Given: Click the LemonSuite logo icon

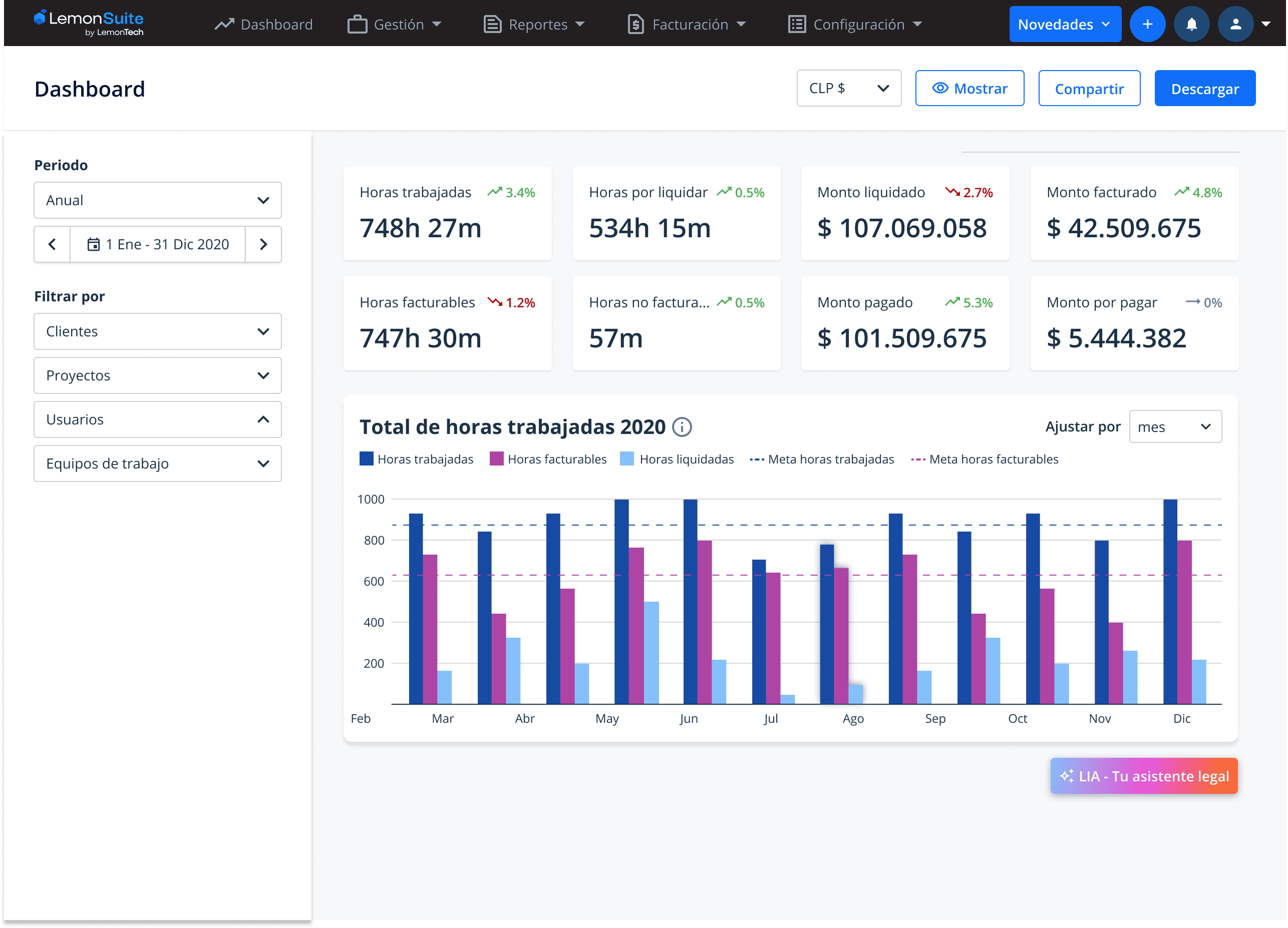Looking at the screenshot, I should pos(40,18).
